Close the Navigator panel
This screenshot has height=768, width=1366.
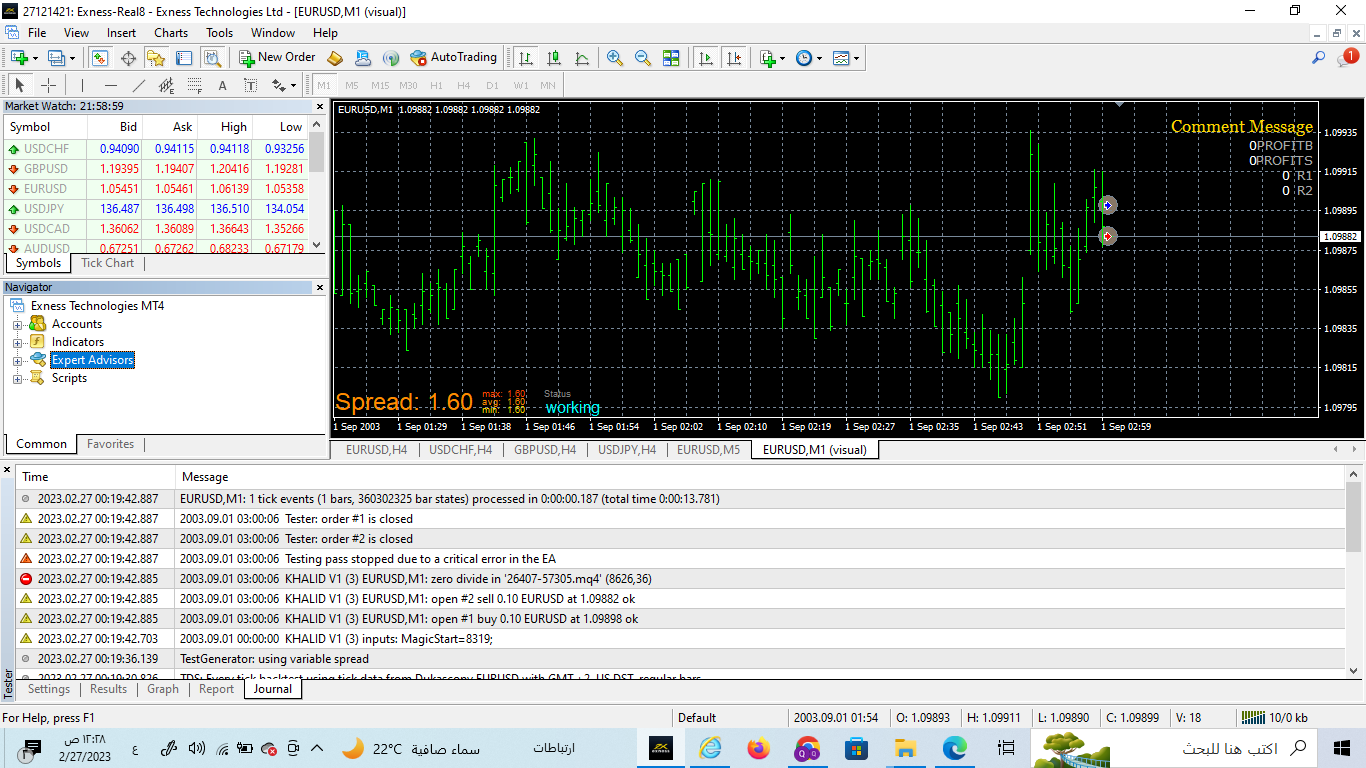coord(321,288)
